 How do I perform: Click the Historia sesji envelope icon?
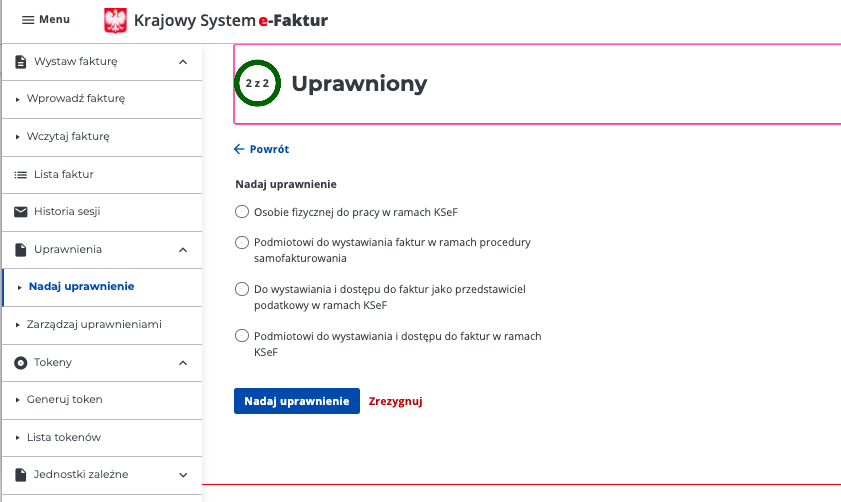[20, 212]
